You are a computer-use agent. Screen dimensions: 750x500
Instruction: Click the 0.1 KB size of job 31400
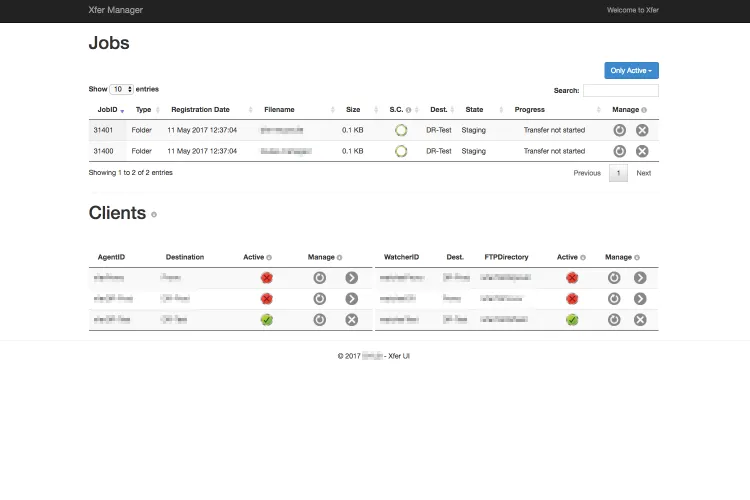point(353,151)
